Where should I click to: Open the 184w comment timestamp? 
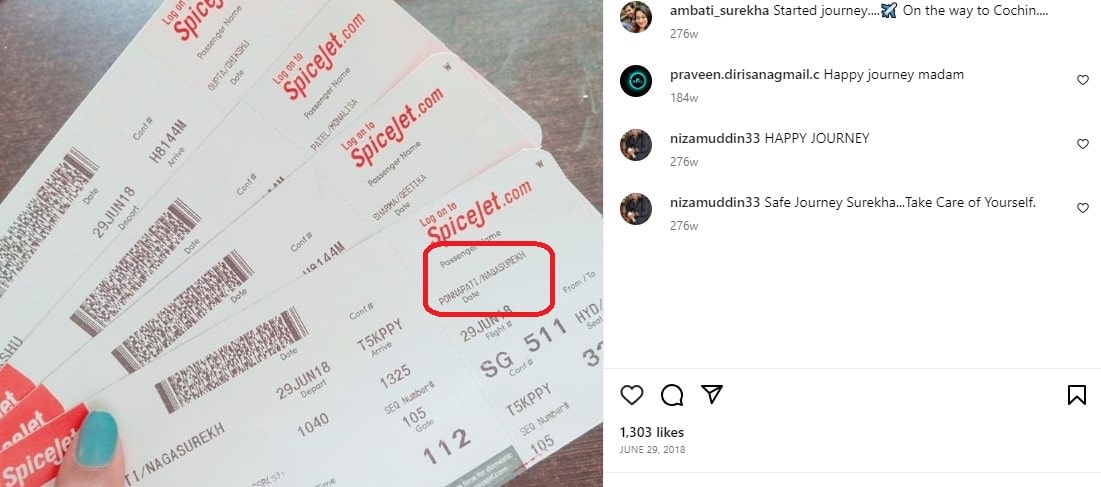coord(684,98)
